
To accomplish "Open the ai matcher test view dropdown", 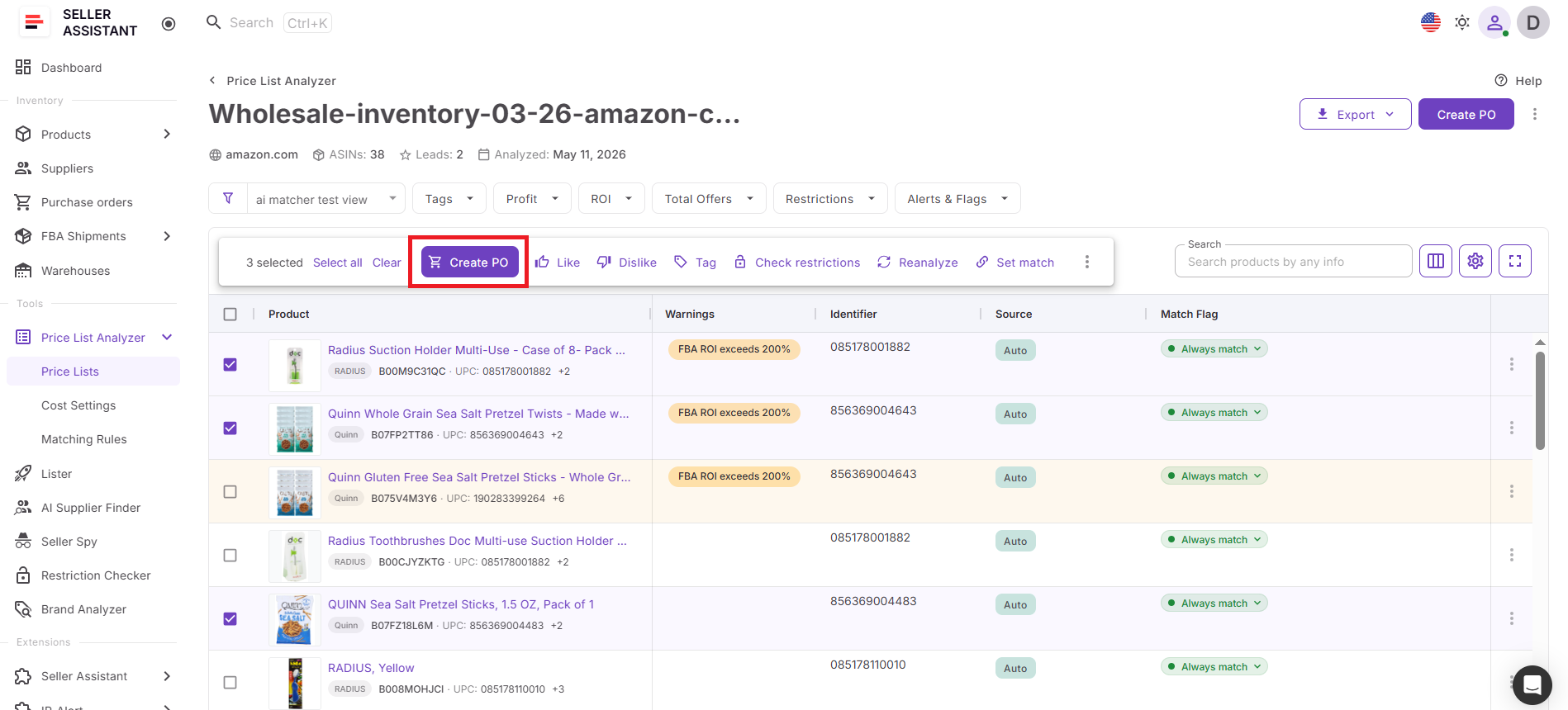I will pyautogui.click(x=326, y=198).
